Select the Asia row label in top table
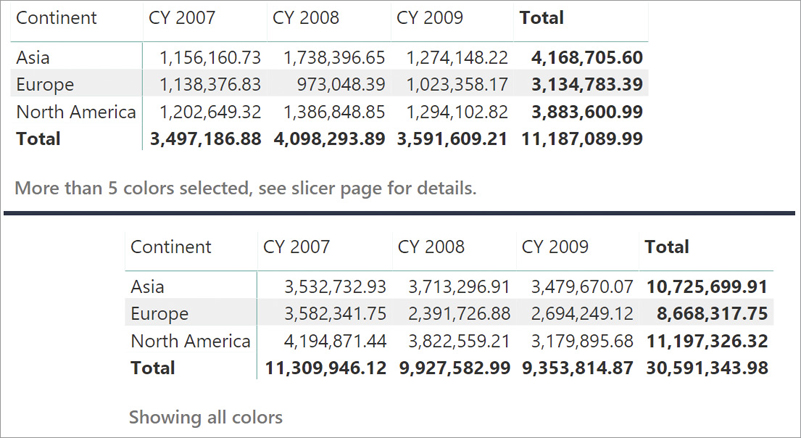Screen dimensions: 801x438 click(x=33, y=57)
